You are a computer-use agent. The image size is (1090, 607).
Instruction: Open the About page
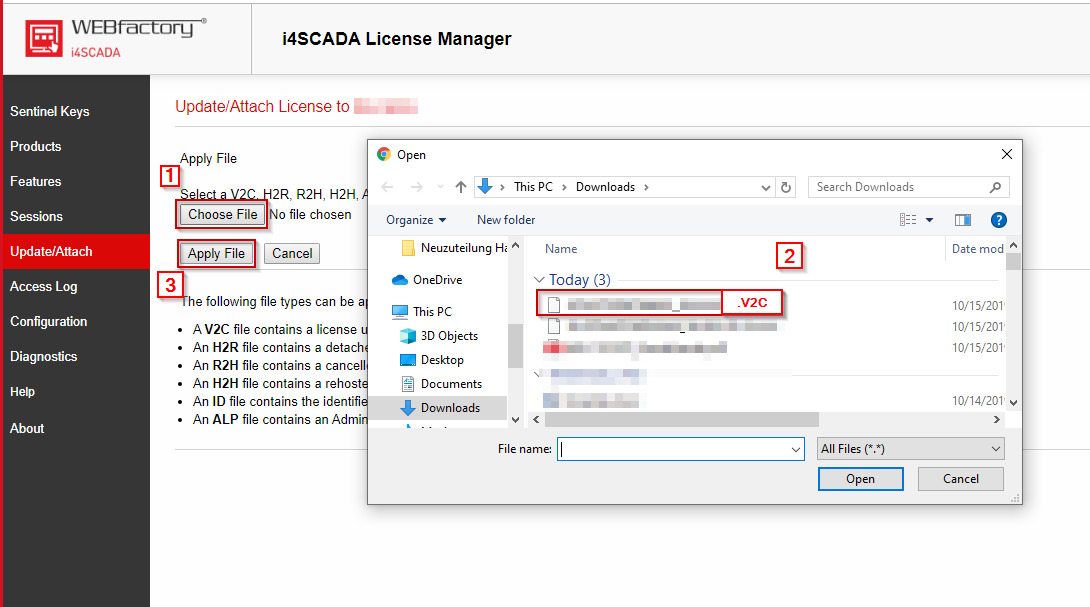tap(26, 428)
